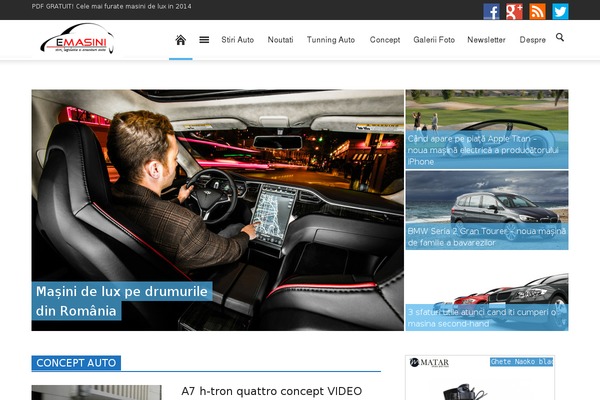Open the MATAR advertisement banner

[480, 378]
